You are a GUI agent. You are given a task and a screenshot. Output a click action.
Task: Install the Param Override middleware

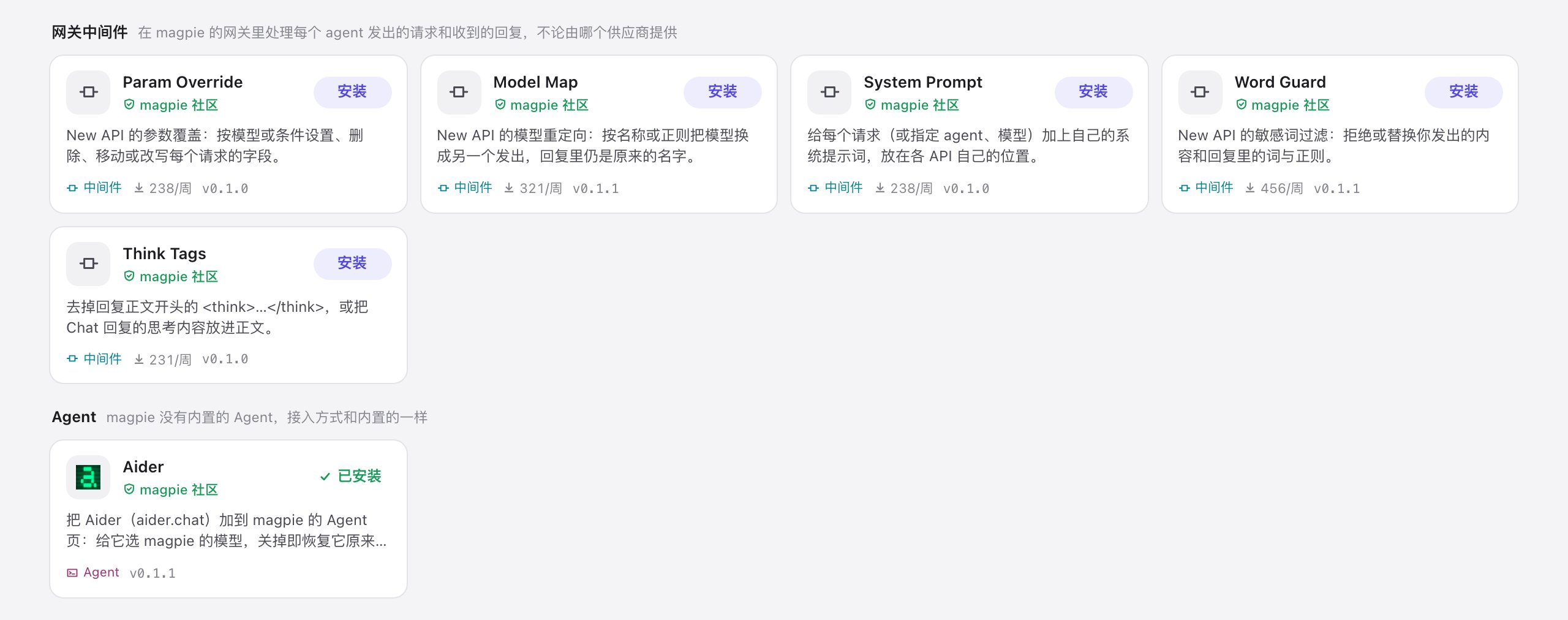click(x=352, y=92)
